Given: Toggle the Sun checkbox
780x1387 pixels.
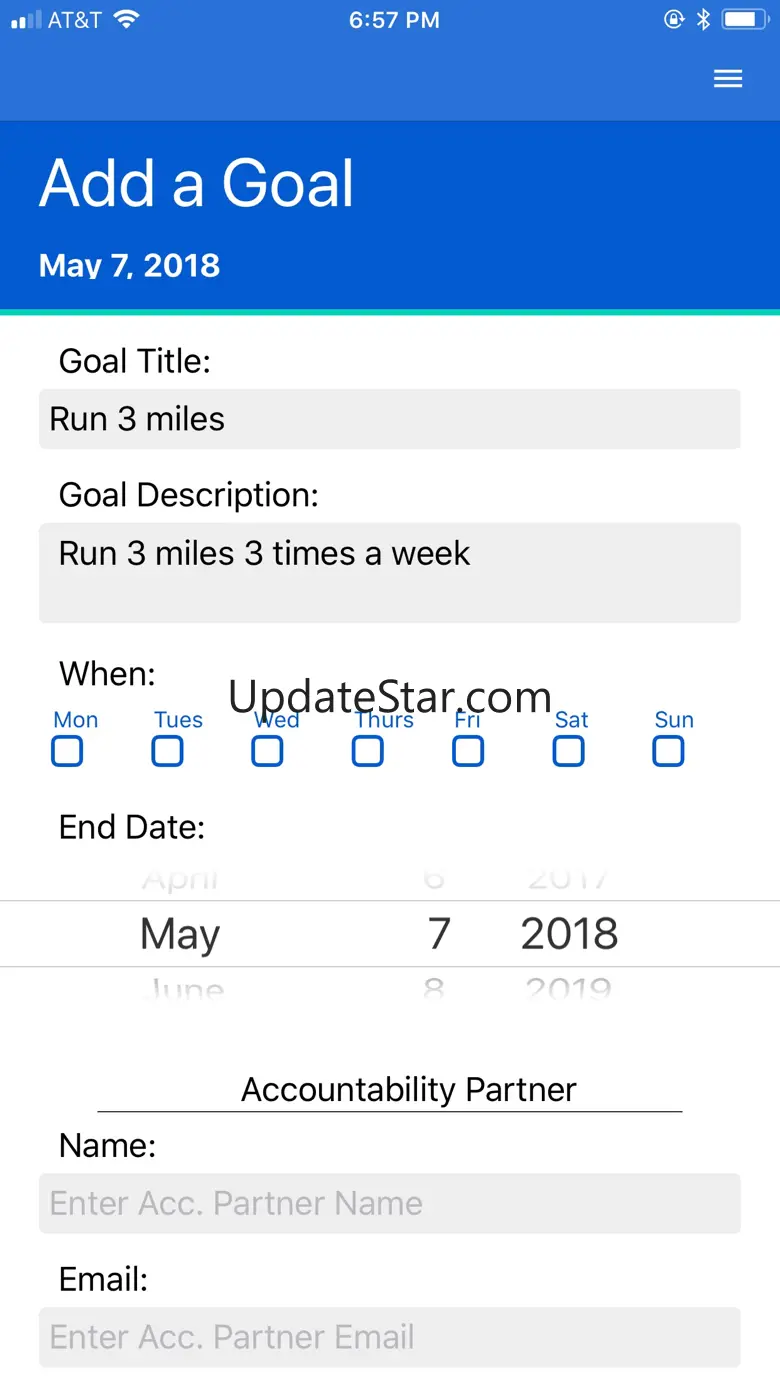Looking at the screenshot, I should [x=668, y=751].
